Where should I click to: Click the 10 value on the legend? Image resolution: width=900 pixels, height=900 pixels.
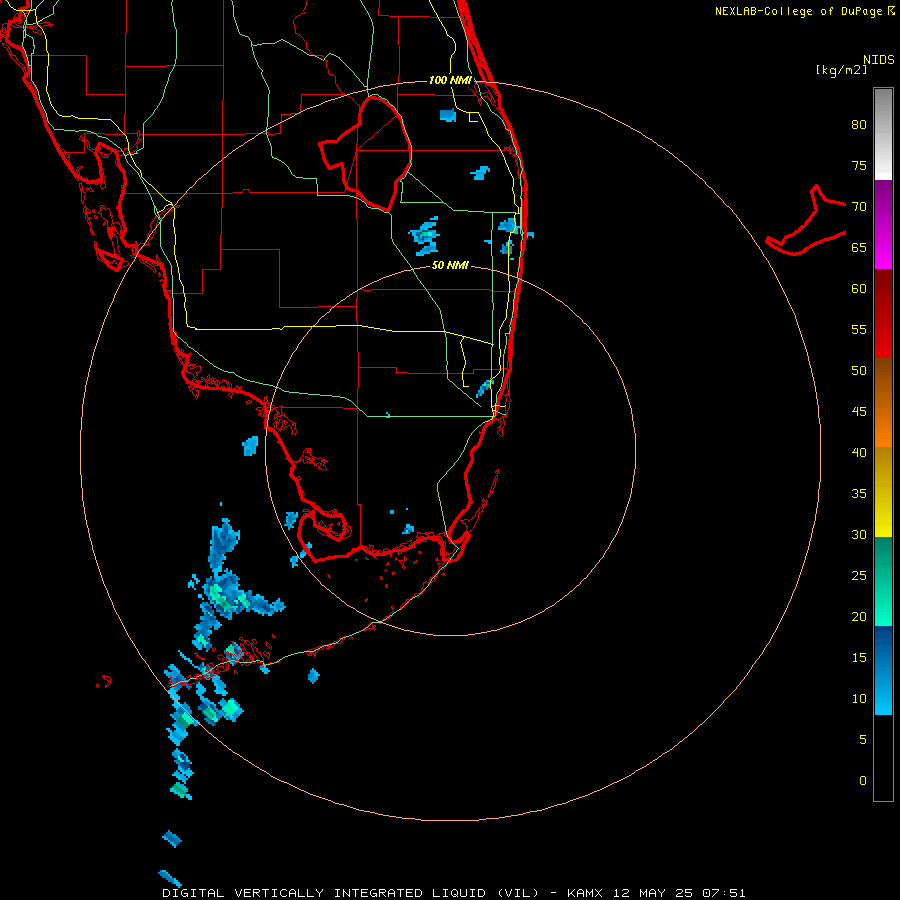[859, 699]
